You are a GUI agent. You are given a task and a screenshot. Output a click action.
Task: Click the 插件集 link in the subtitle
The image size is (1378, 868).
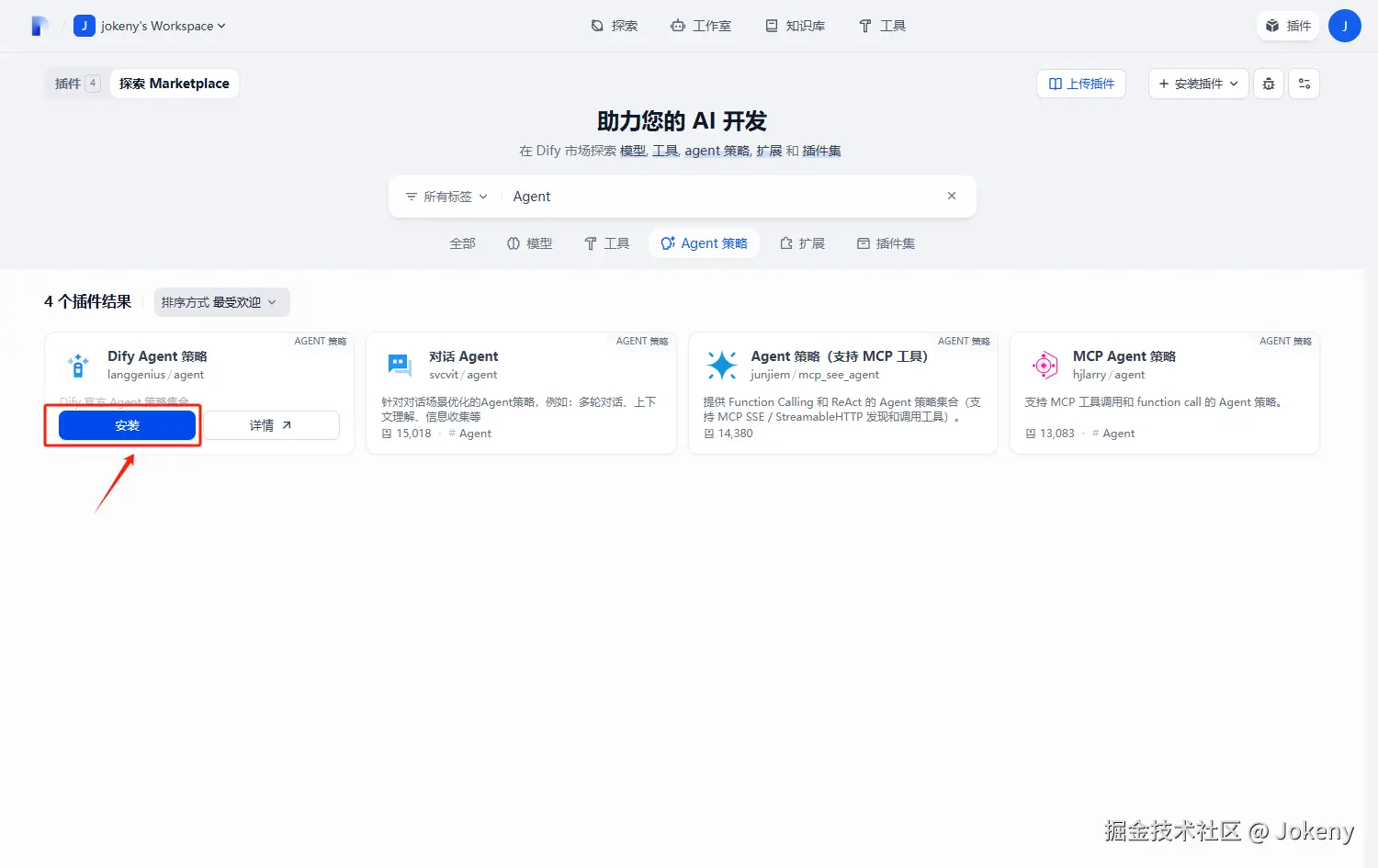coord(821,151)
